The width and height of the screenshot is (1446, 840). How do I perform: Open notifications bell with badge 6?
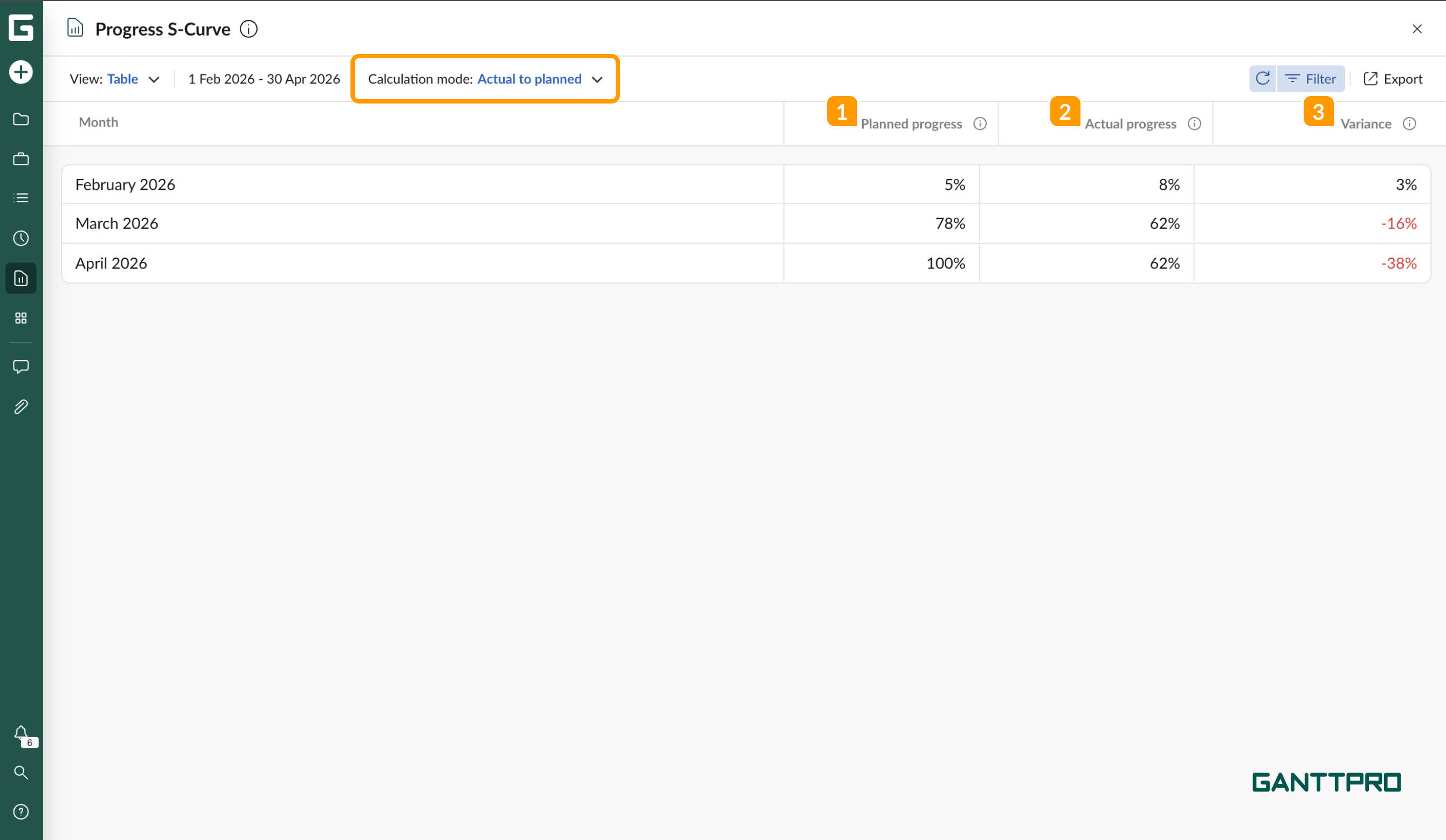coord(21,733)
